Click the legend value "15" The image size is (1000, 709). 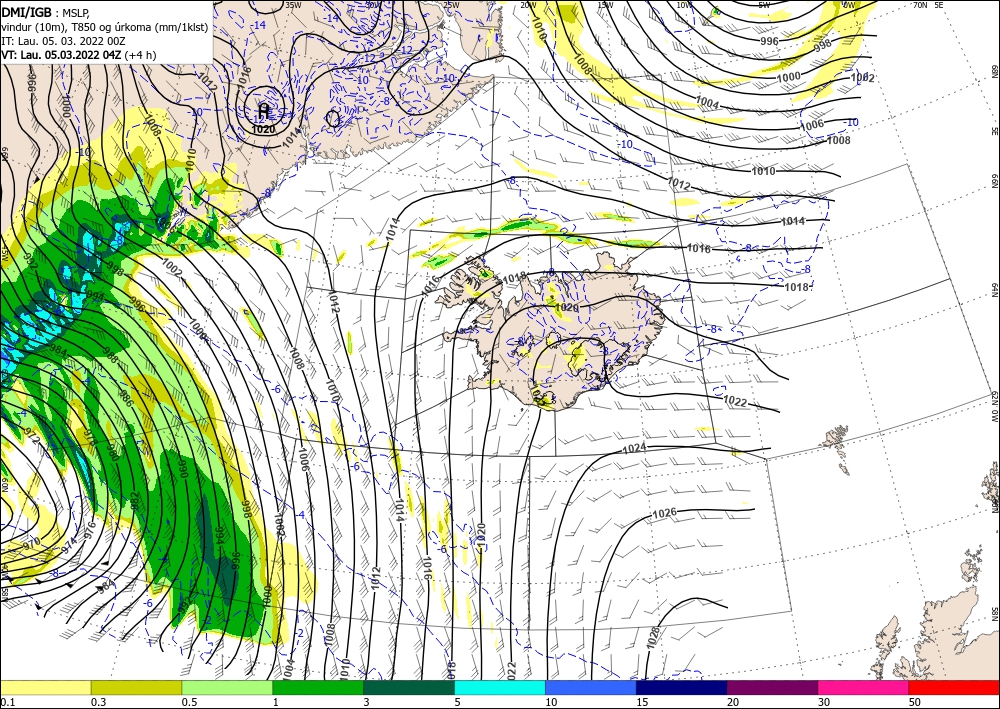pyautogui.click(x=642, y=702)
